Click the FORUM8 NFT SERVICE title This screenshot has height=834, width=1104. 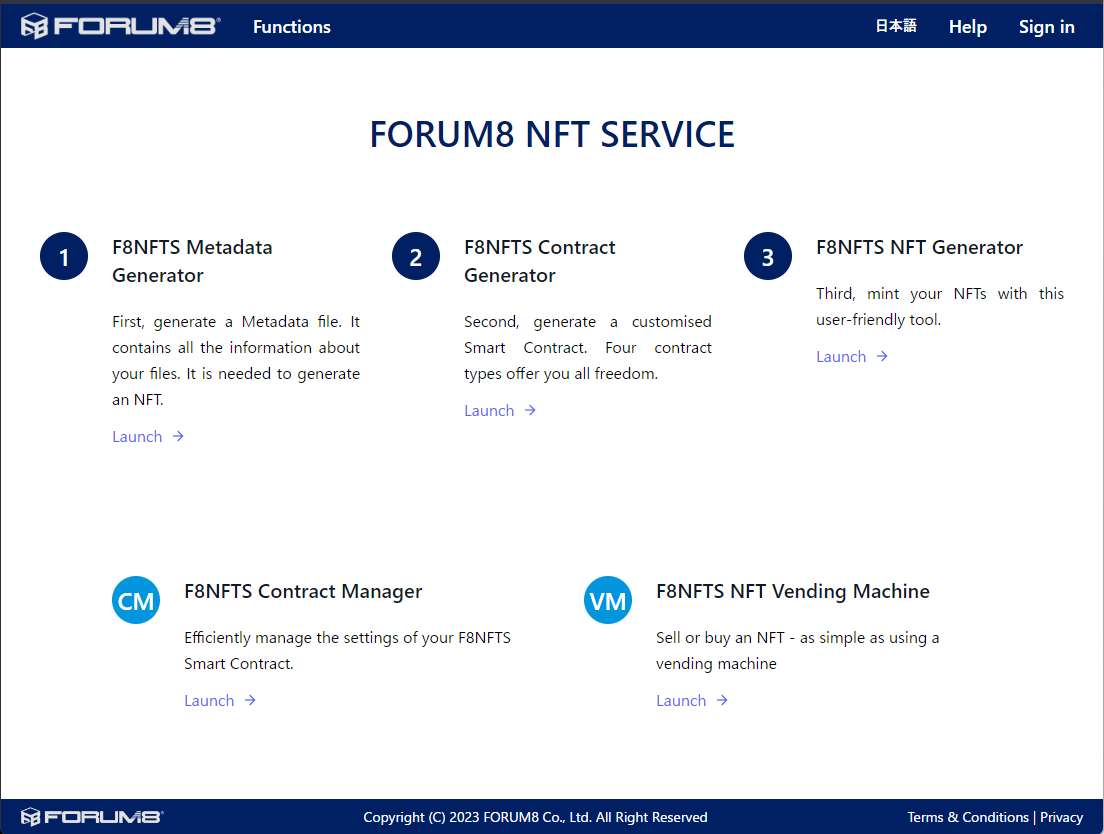point(552,134)
